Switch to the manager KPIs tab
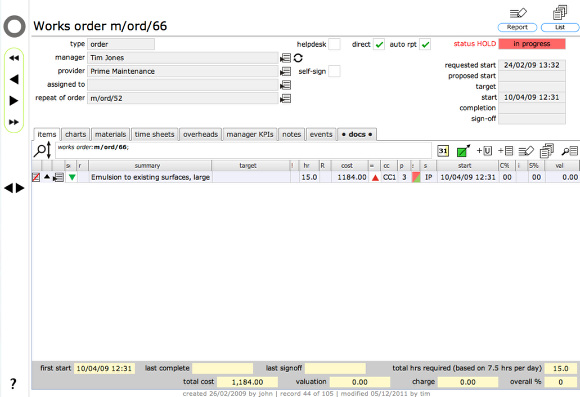The image size is (580, 397). [250, 134]
